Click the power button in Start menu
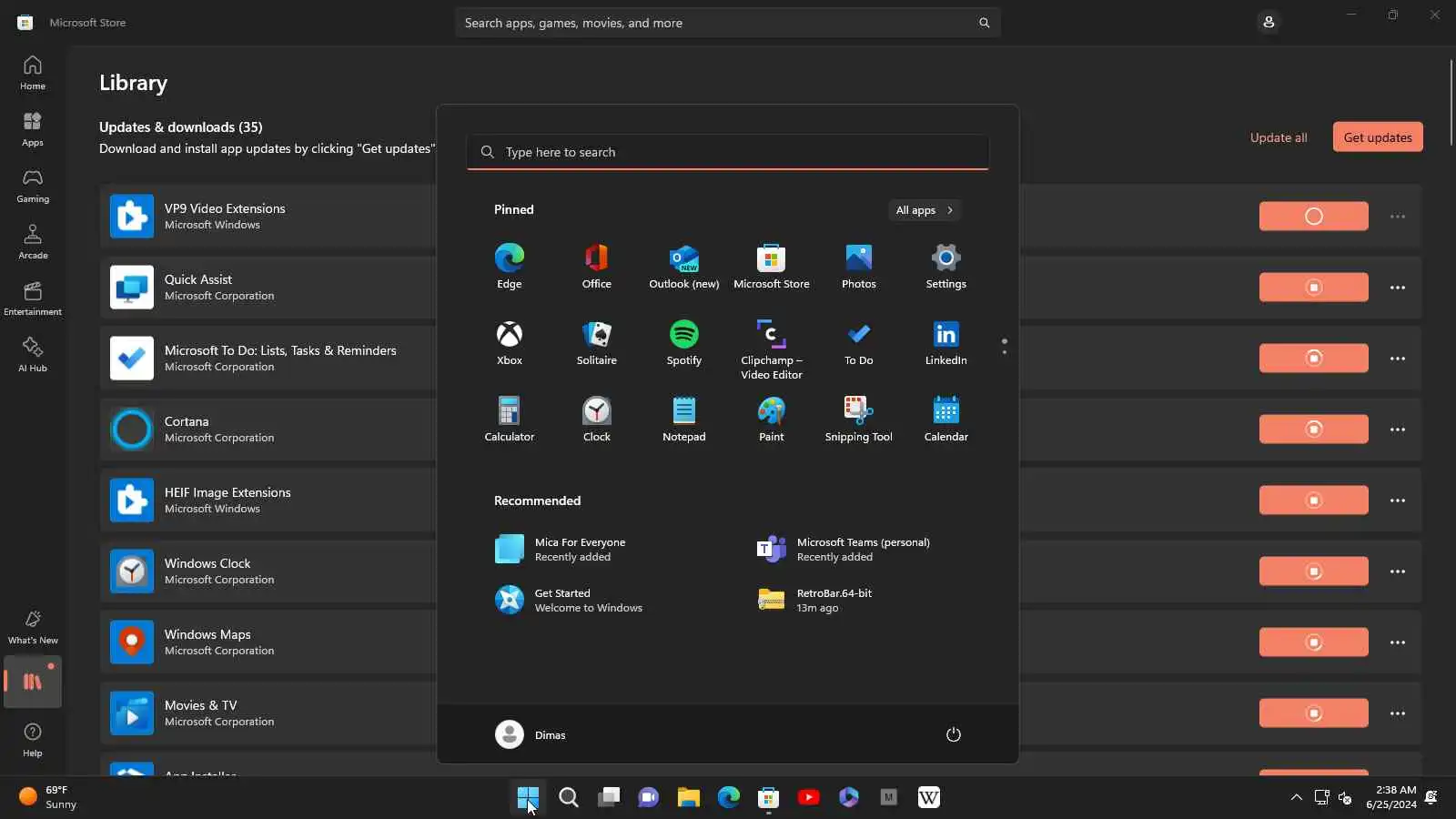This screenshot has width=1456, height=819. 954,734
